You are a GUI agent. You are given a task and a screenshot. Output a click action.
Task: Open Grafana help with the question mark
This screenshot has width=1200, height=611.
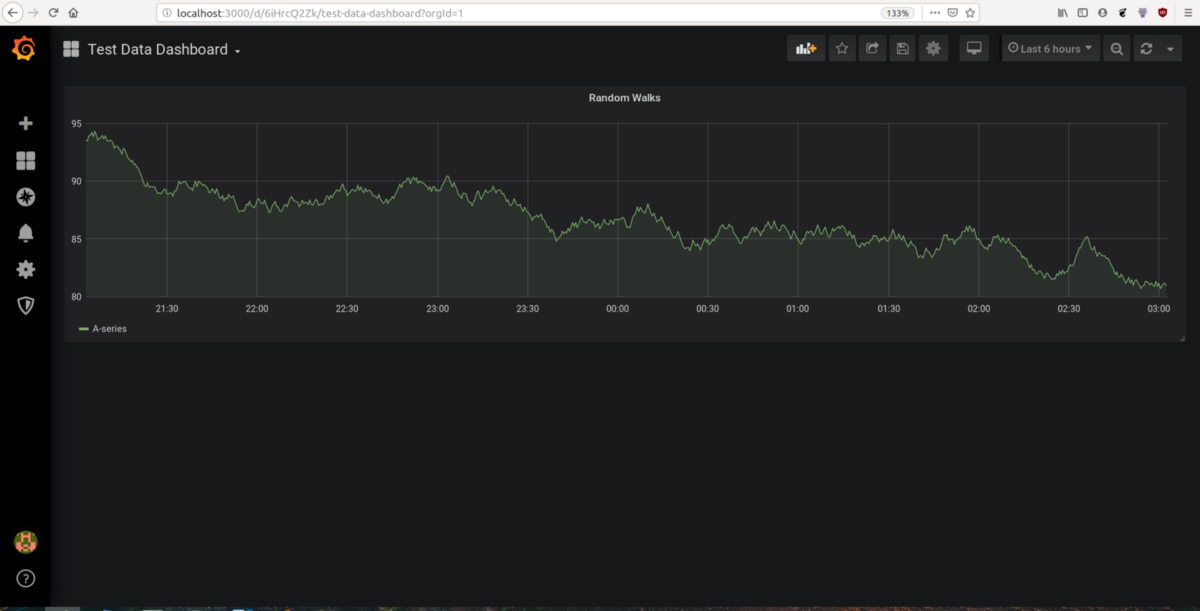25,578
